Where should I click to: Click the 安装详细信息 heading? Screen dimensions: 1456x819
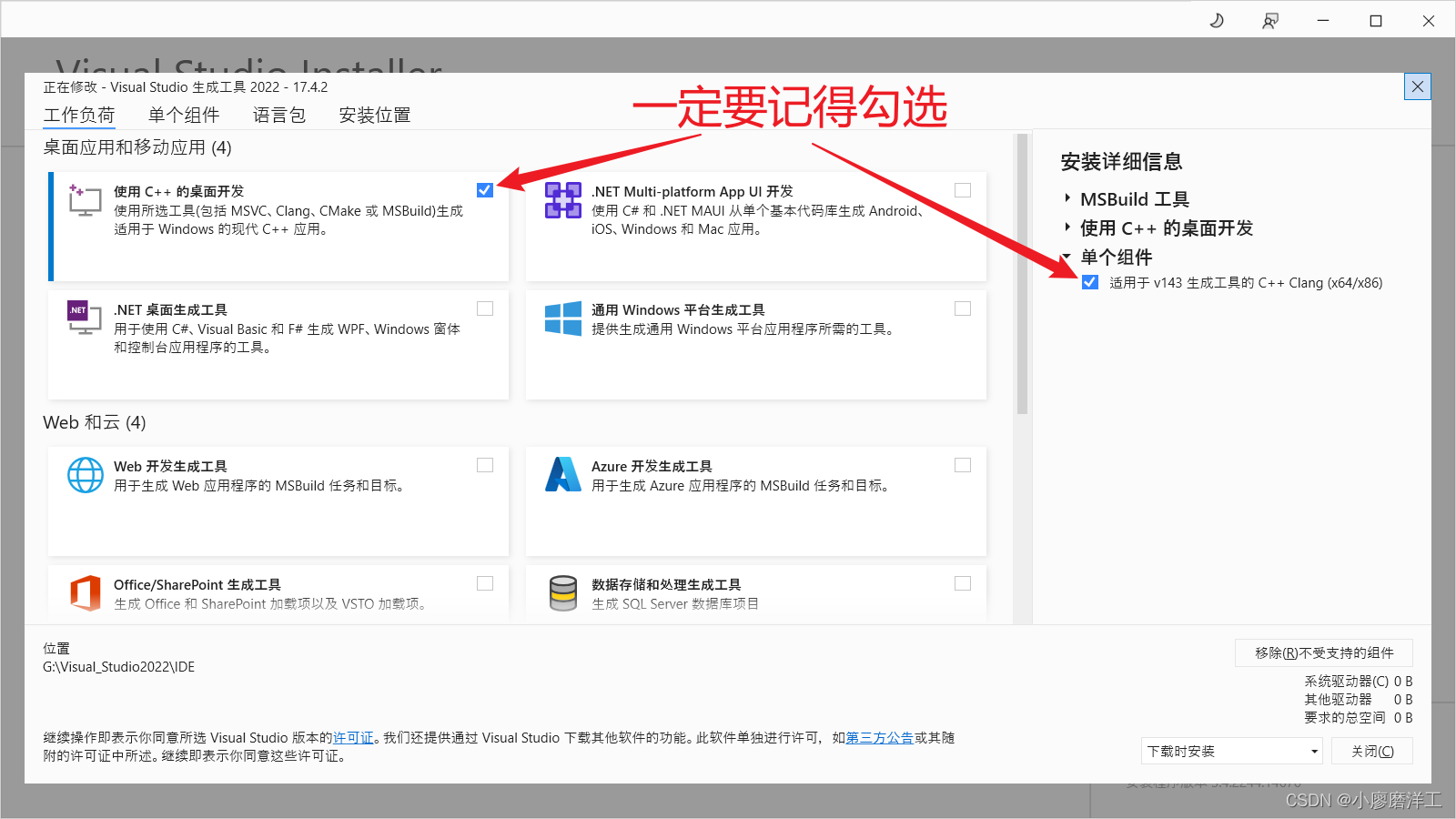[1121, 162]
